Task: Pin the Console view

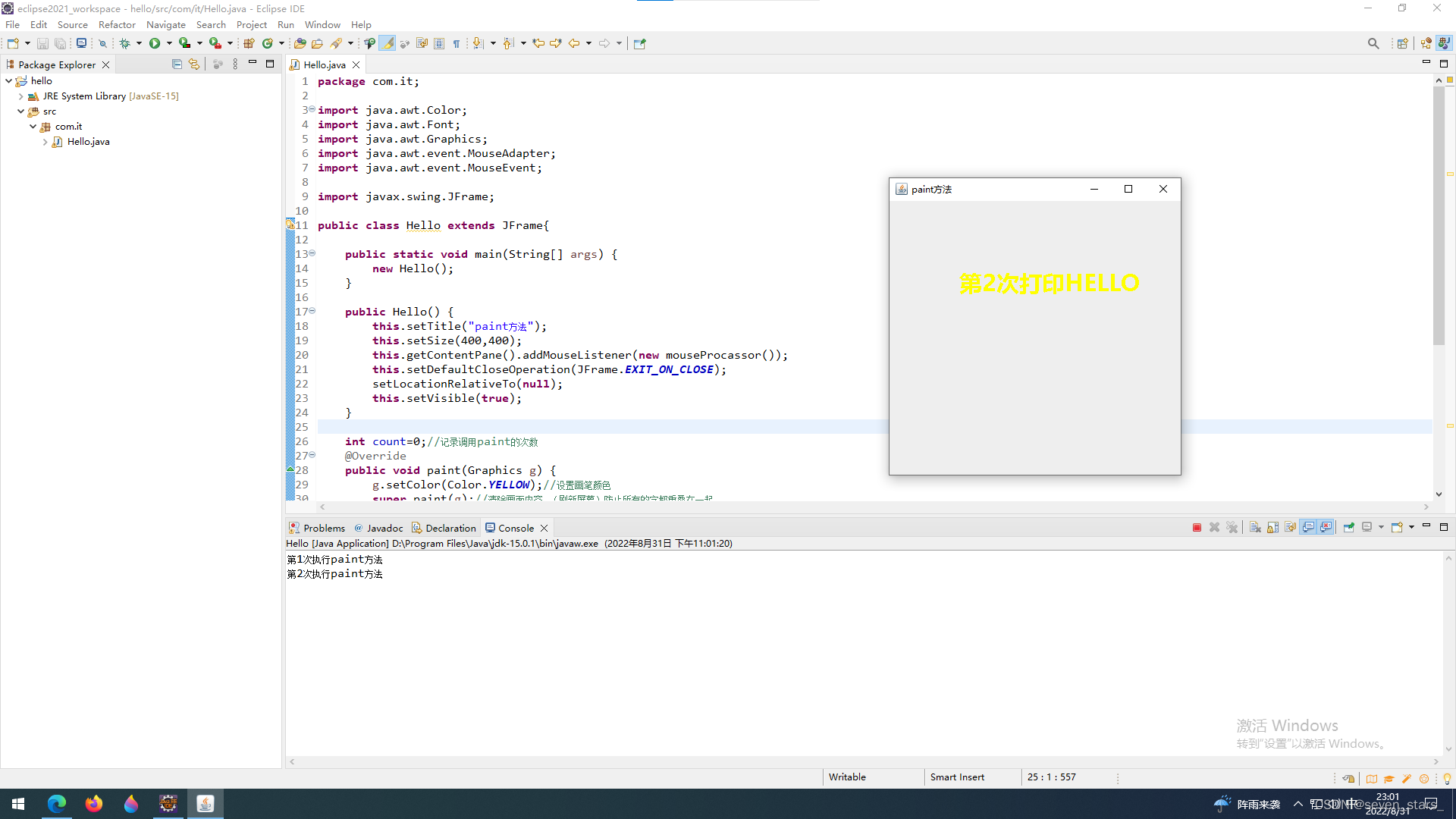Action: tap(1348, 528)
